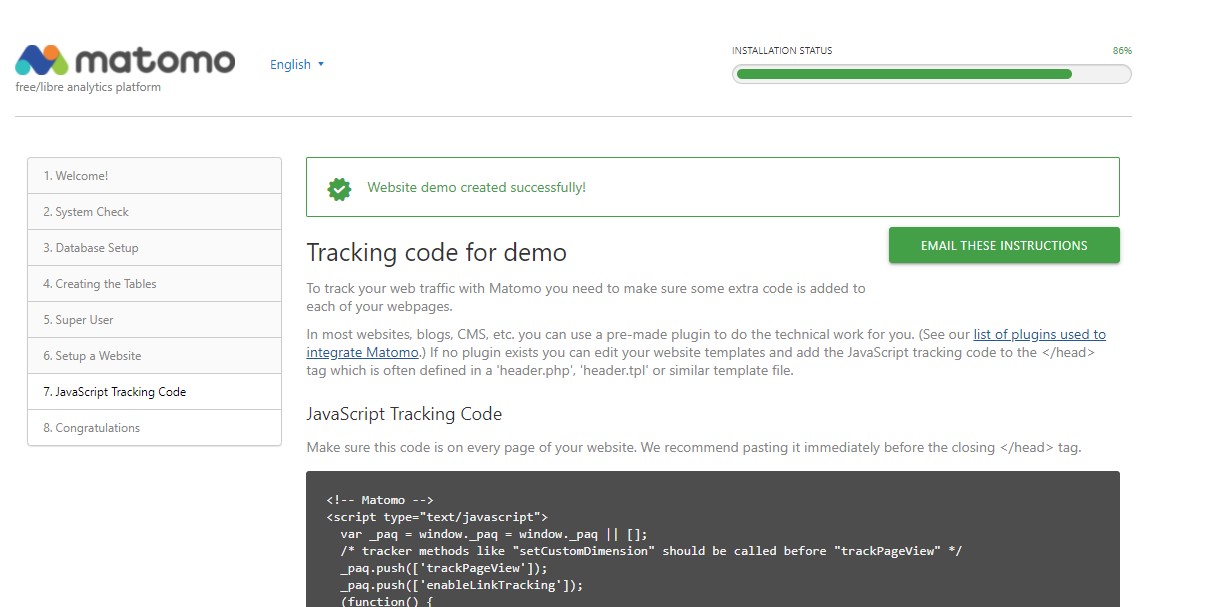Click the 'Tracking code for demo' heading
1205x607 pixels.
[x=436, y=252]
